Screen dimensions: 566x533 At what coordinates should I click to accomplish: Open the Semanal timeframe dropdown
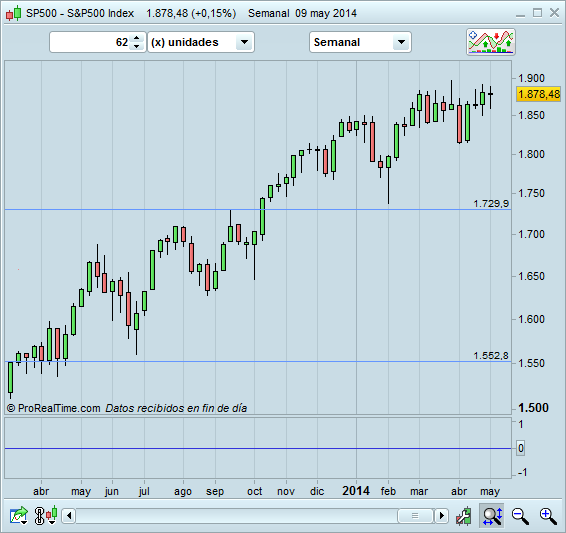(360, 42)
